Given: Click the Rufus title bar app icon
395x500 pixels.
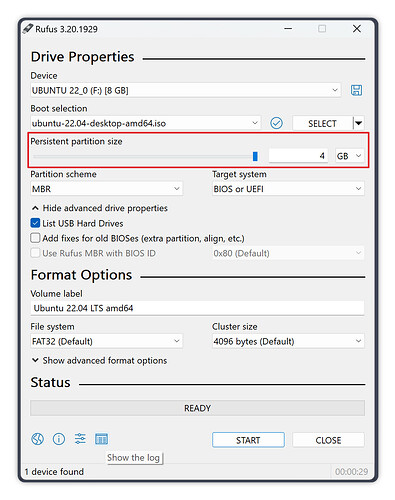Looking at the screenshot, I should click(28, 29).
